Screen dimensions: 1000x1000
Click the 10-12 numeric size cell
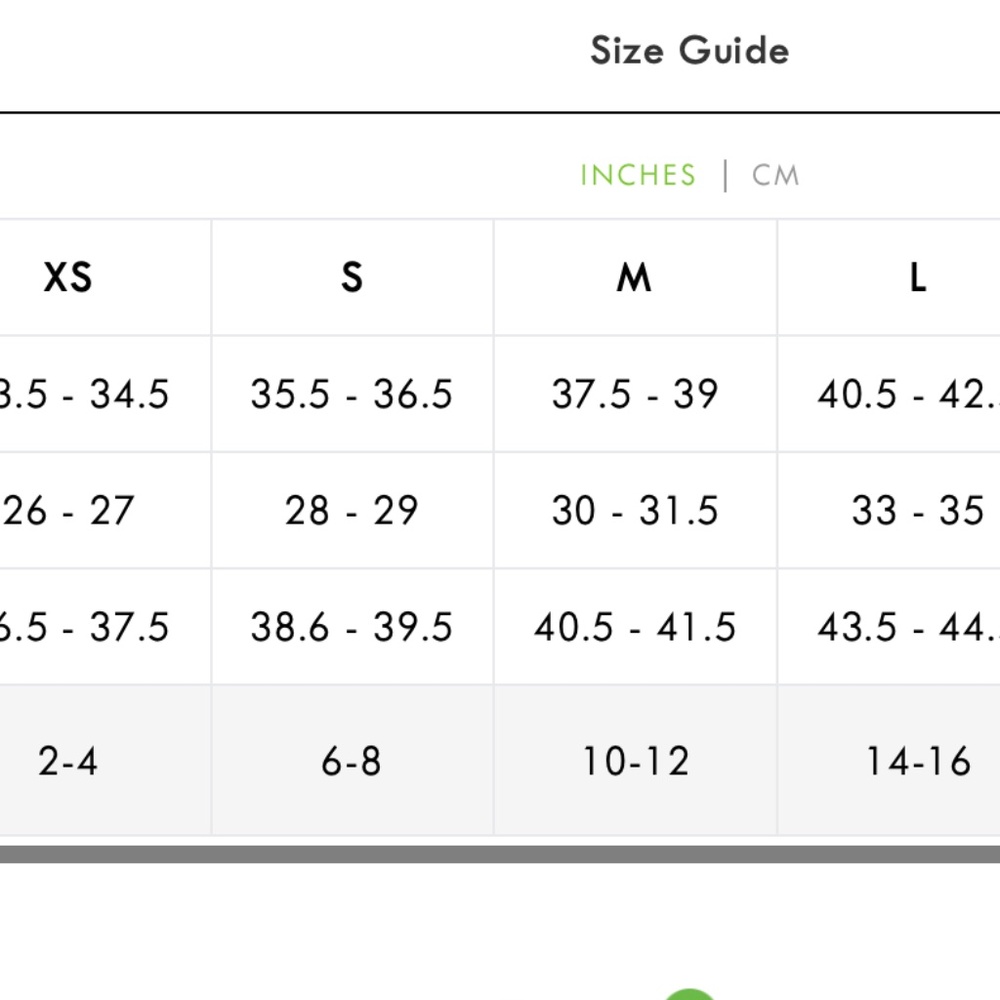click(x=635, y=760)
